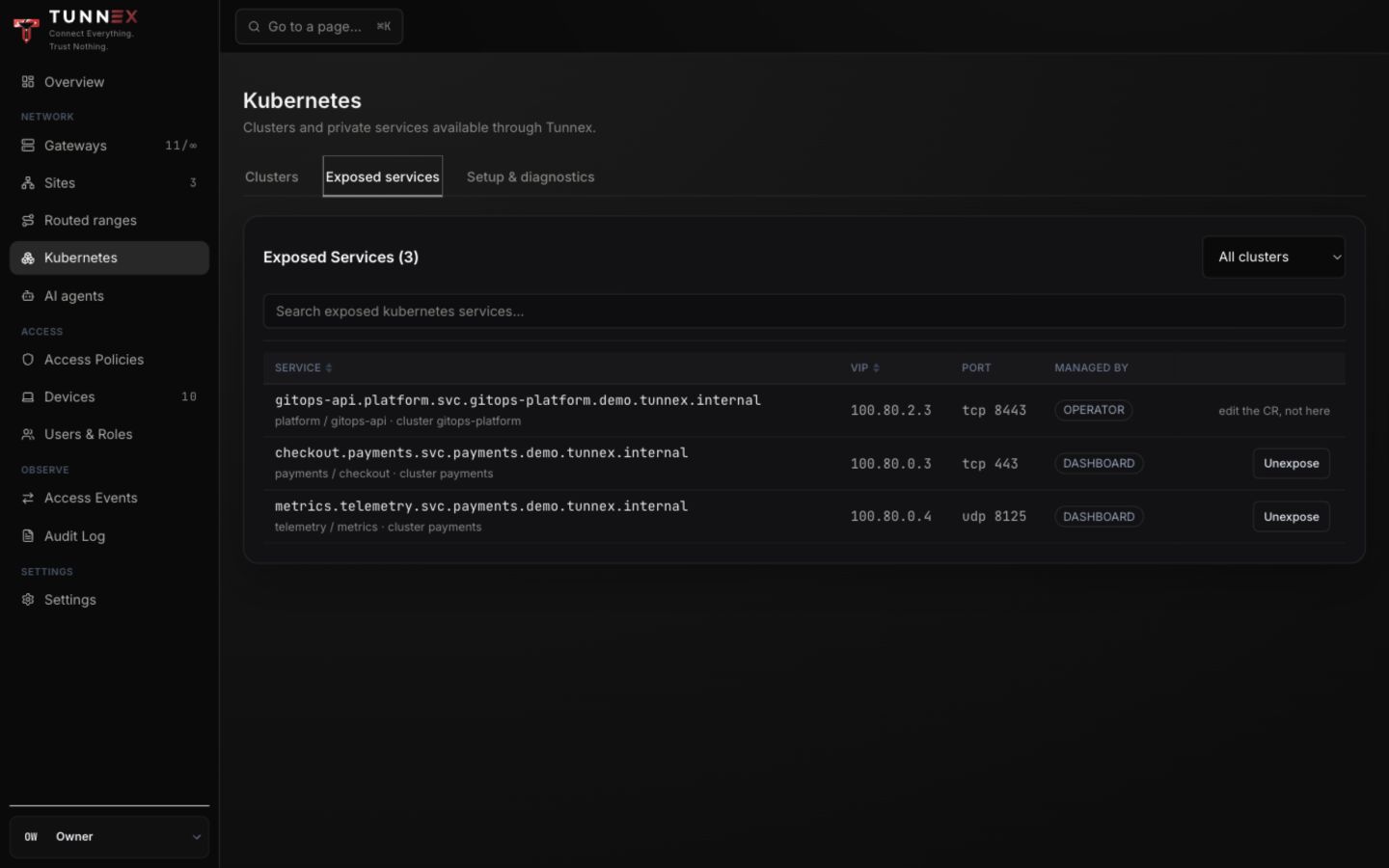
Task: Open Audit Log from the sidebar
Action: point(109,536)
